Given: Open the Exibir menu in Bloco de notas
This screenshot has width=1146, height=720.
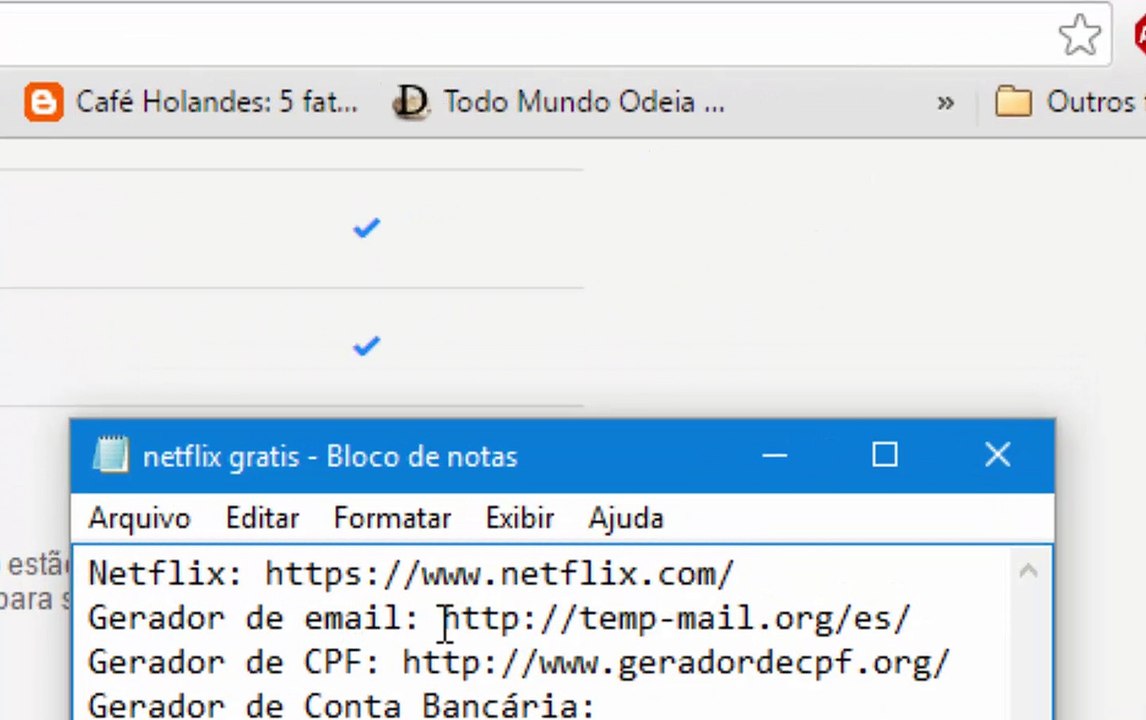Looking at the screenshot, I should 520,518.
